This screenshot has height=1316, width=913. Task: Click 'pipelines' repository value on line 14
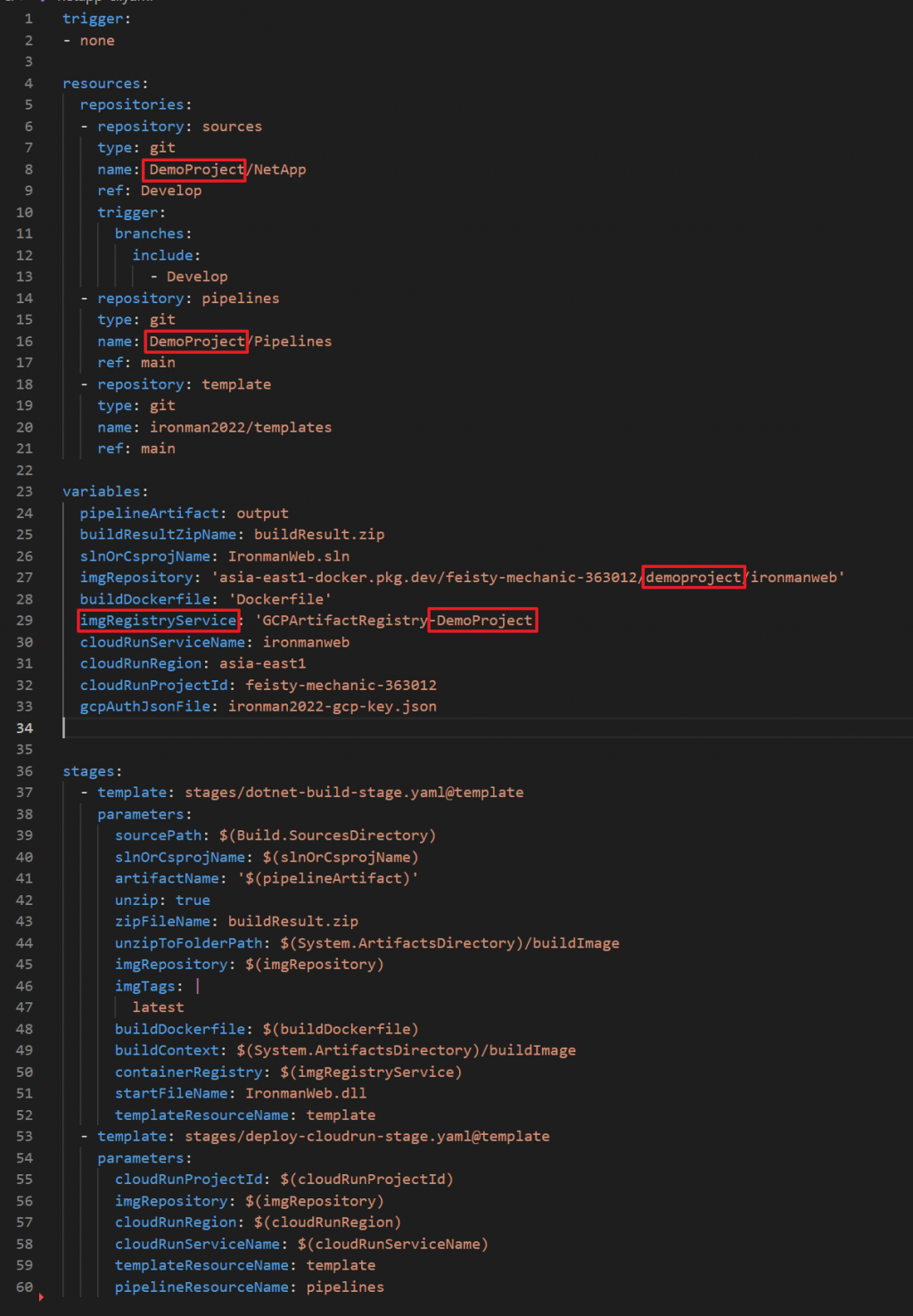tap(241, 299)
